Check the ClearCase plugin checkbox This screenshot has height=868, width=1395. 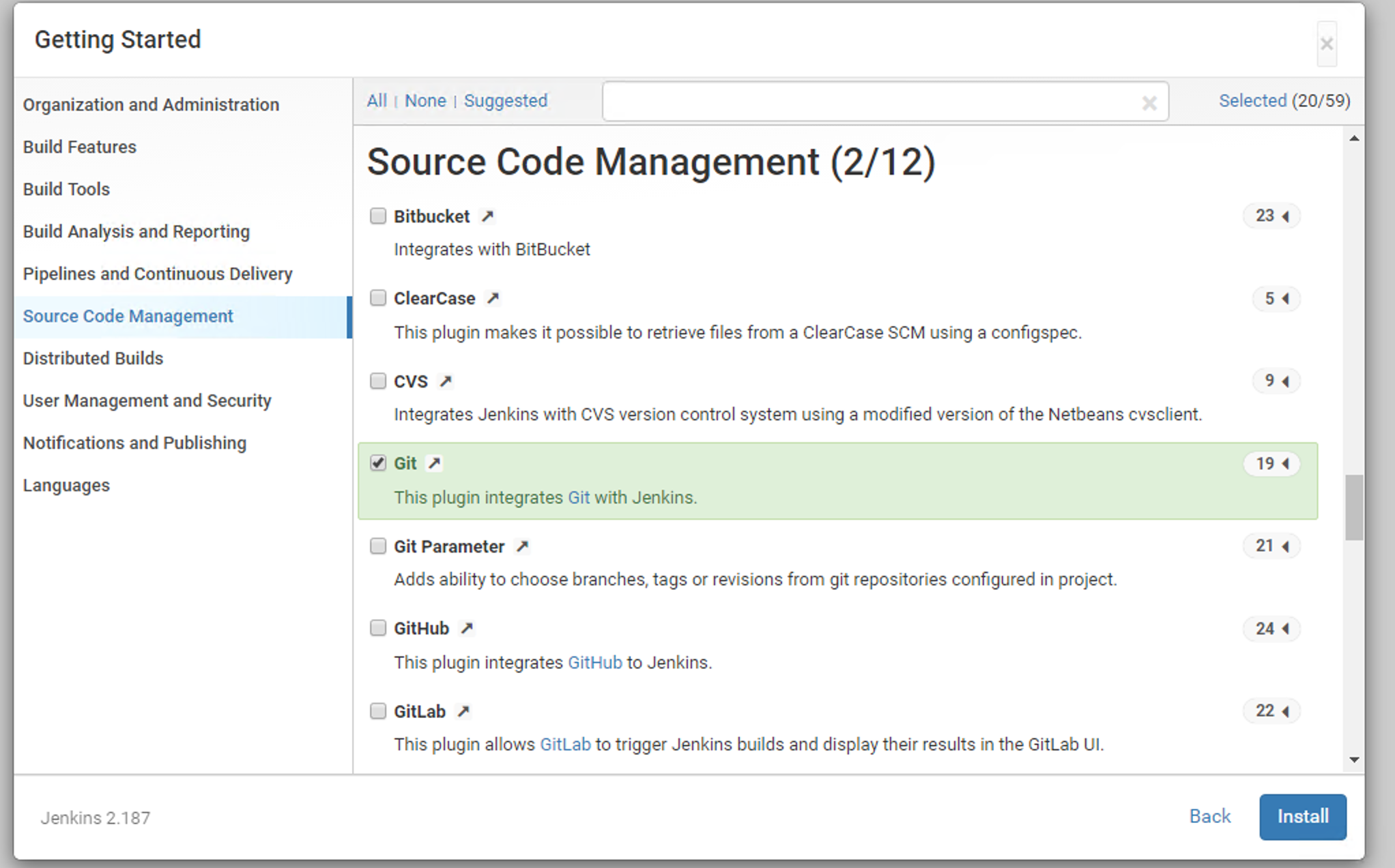pos(378,298)
